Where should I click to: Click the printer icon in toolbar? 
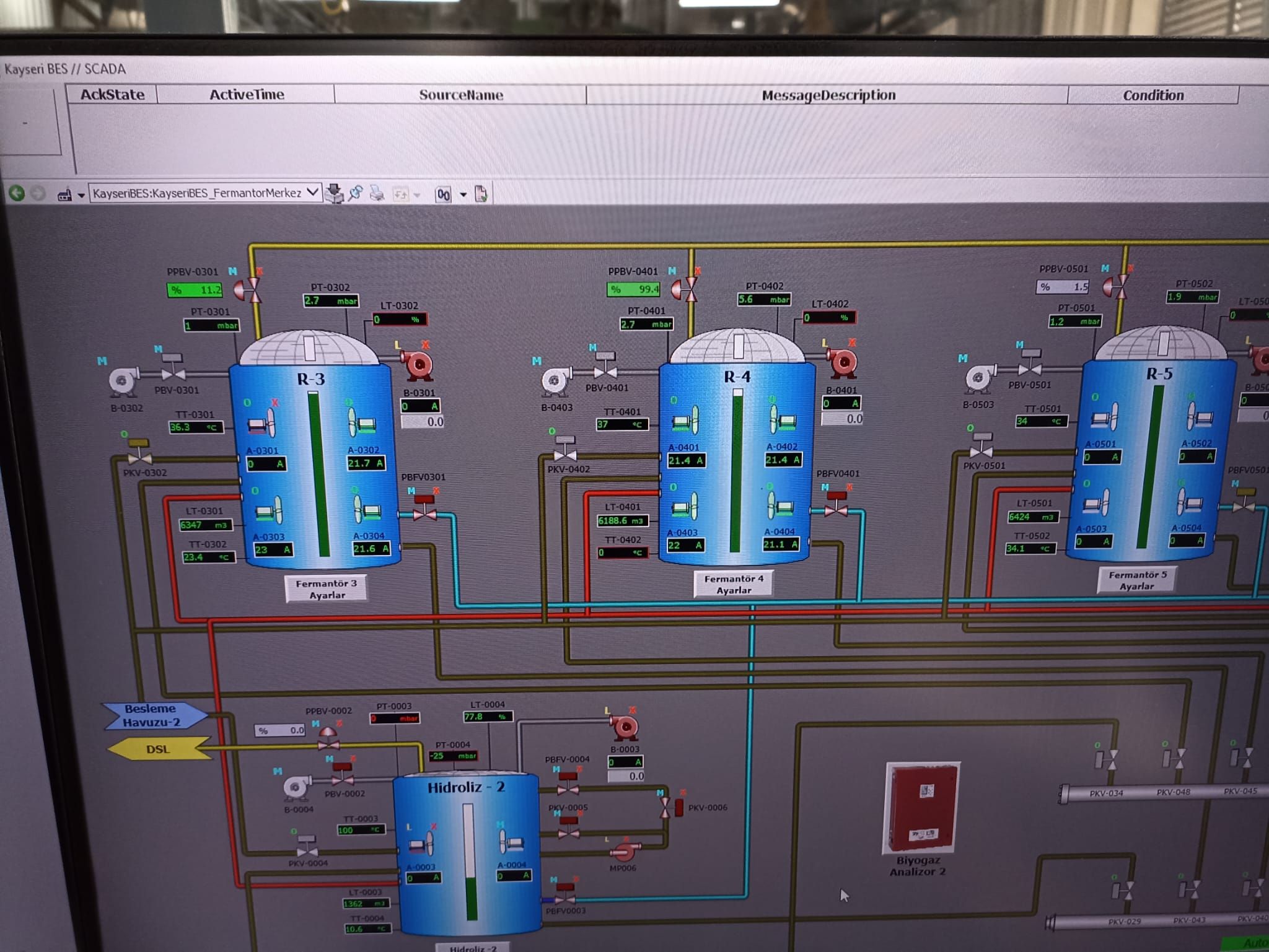tap(377, 194)
